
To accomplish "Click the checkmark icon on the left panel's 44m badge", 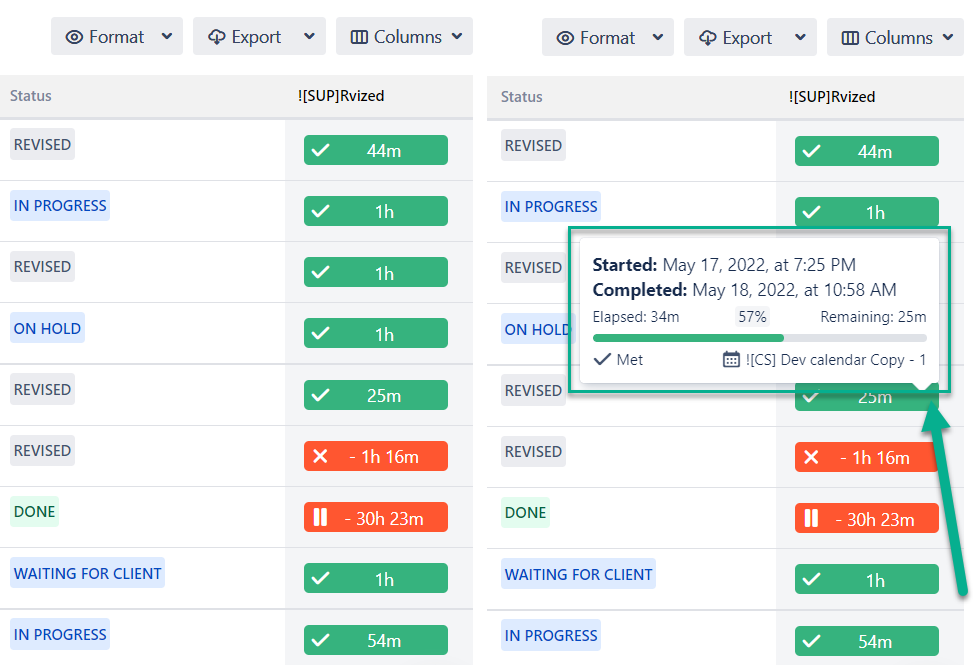I will (321, 150).
